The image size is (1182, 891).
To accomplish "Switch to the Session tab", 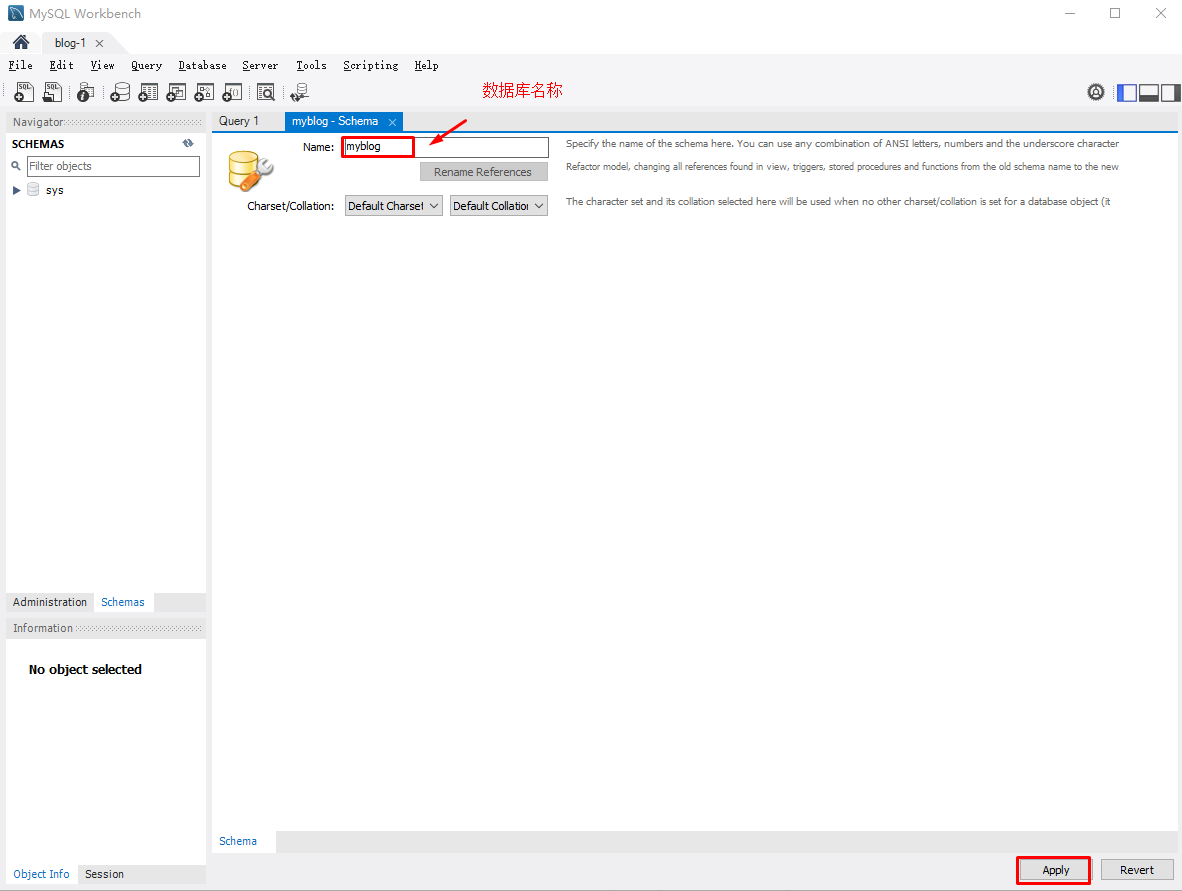I will click(104, 874).
